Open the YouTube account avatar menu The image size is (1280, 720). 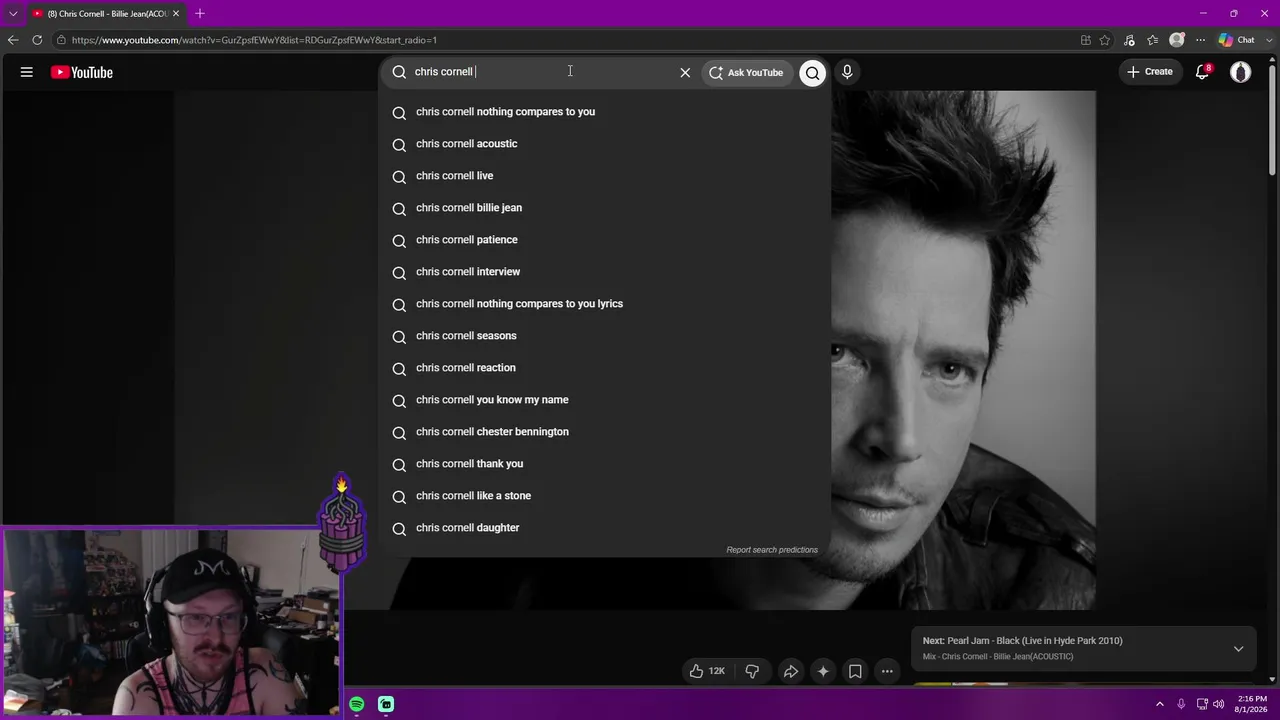click(1241, 72)
